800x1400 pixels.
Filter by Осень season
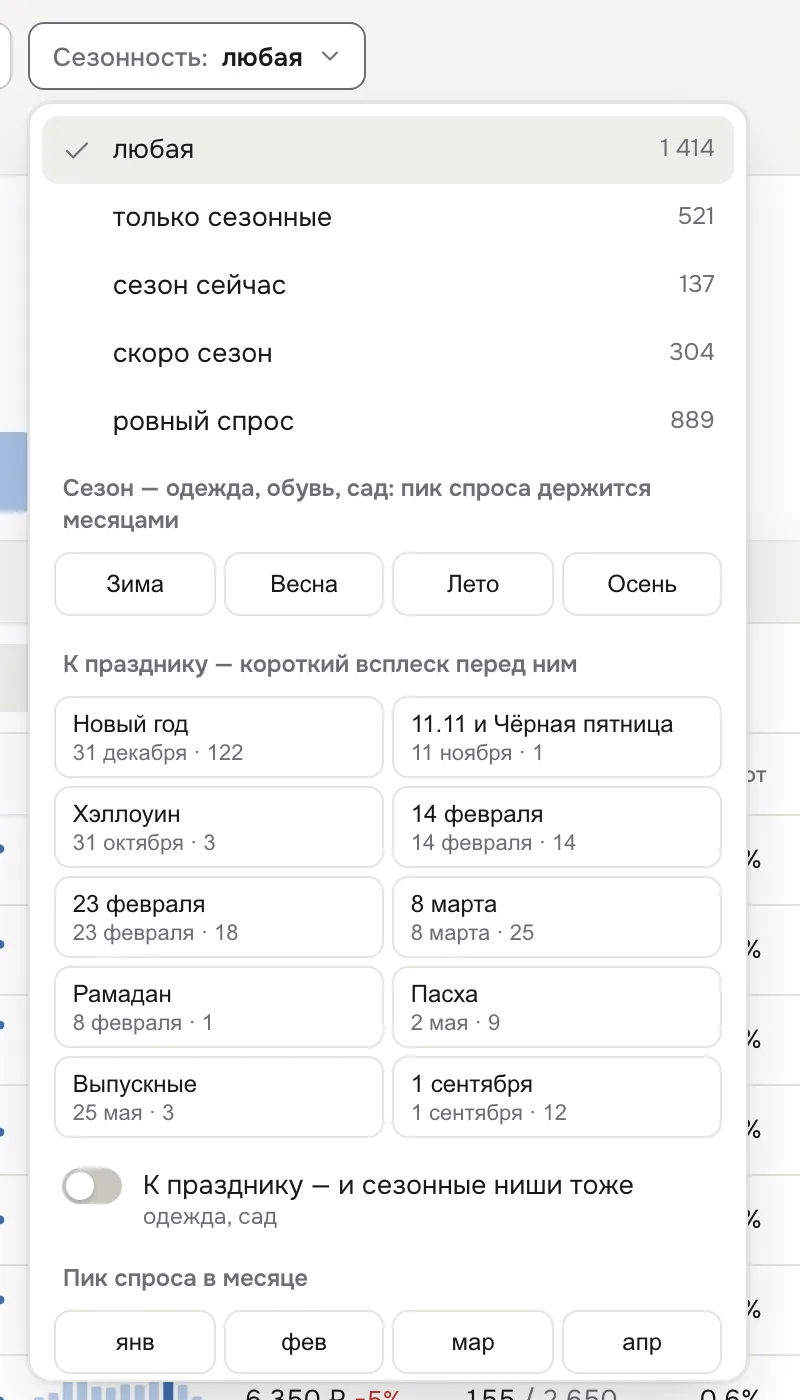pyautogui.click(x=642, y=584)
